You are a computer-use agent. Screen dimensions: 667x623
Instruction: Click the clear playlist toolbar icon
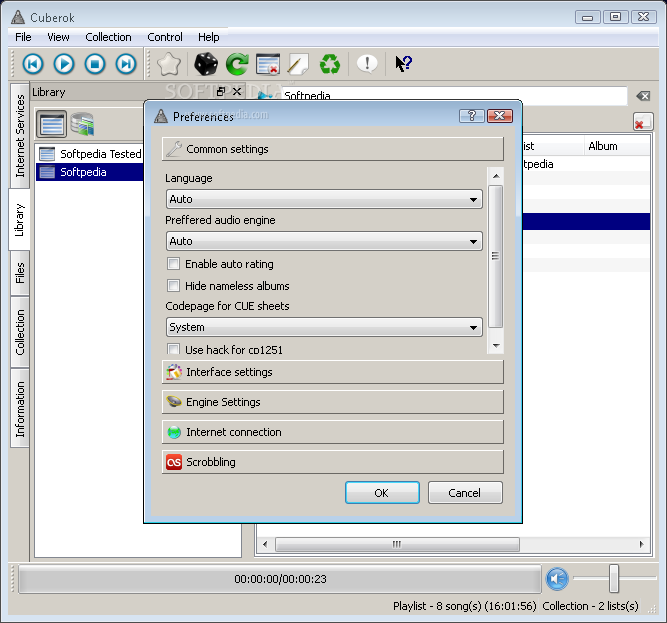coord(268,64)
